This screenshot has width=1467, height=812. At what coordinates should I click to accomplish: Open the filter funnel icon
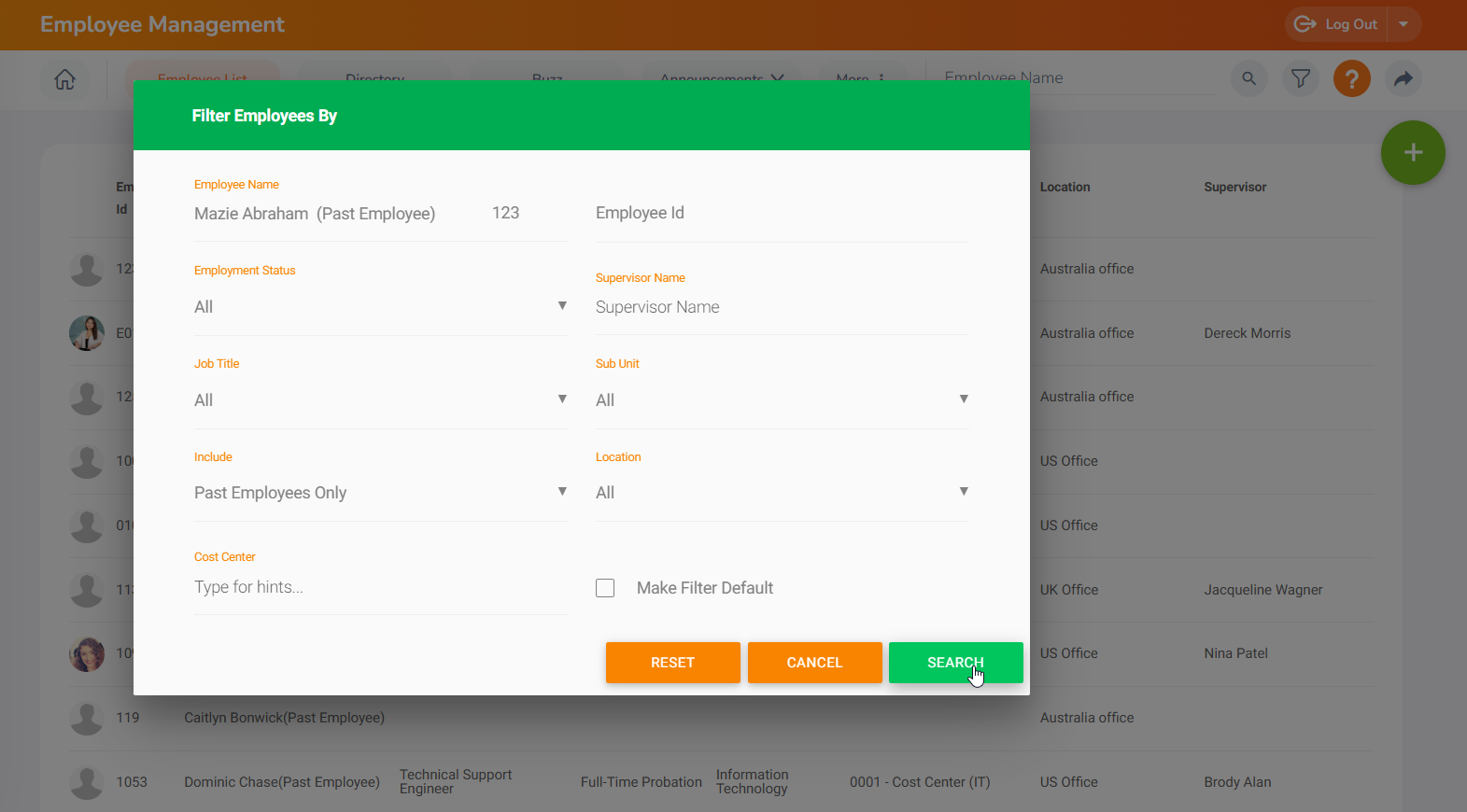pos(1300,78)
